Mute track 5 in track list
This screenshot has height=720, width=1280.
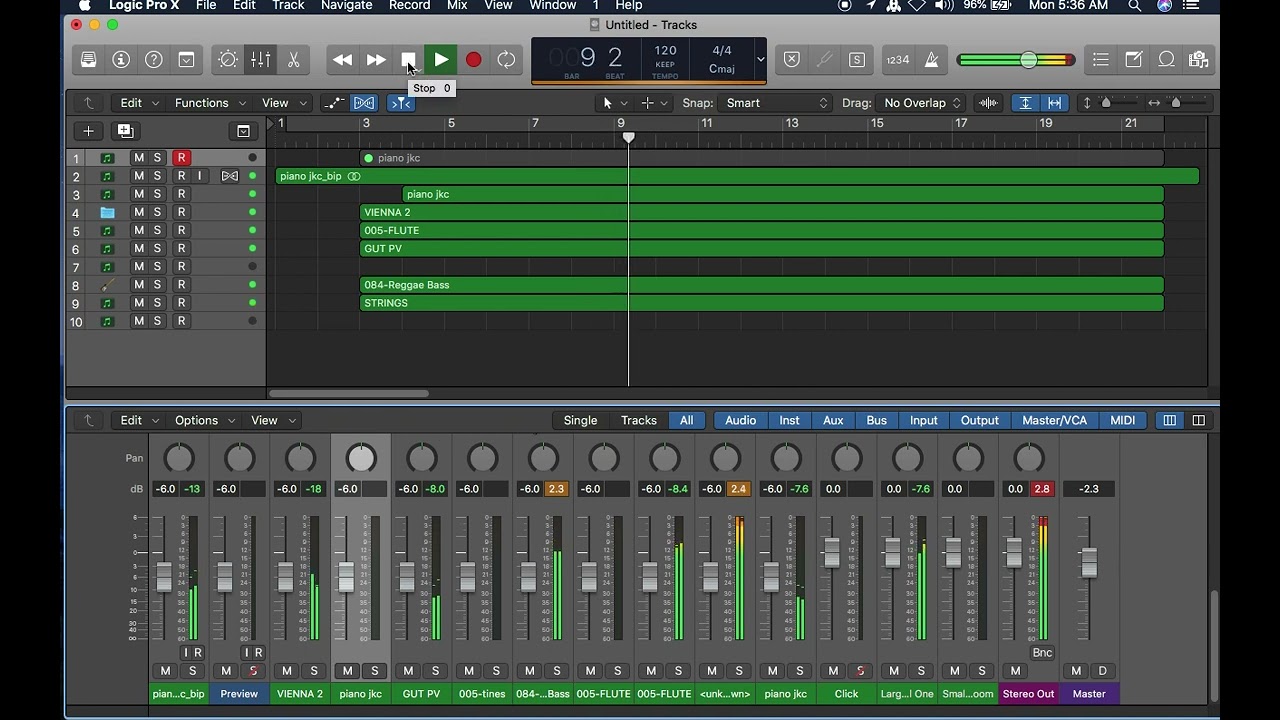pyautogui.click(x=139, y=230)
